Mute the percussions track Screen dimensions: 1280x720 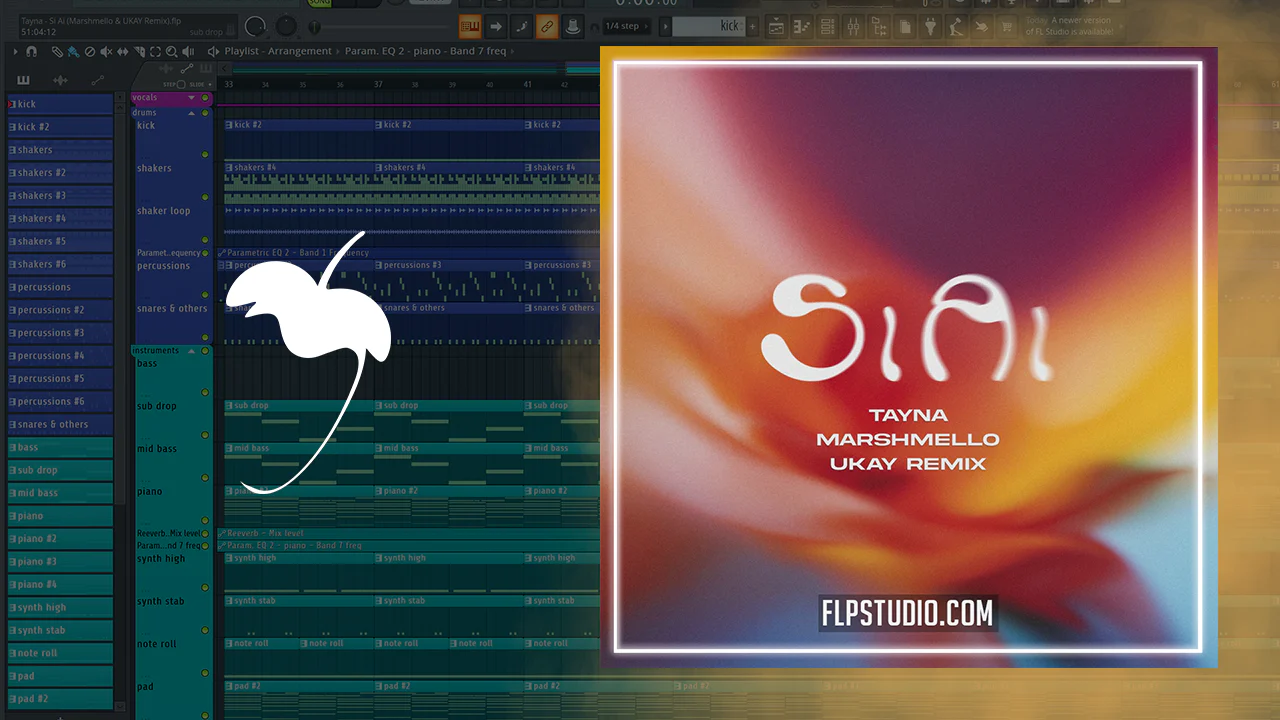206,295
